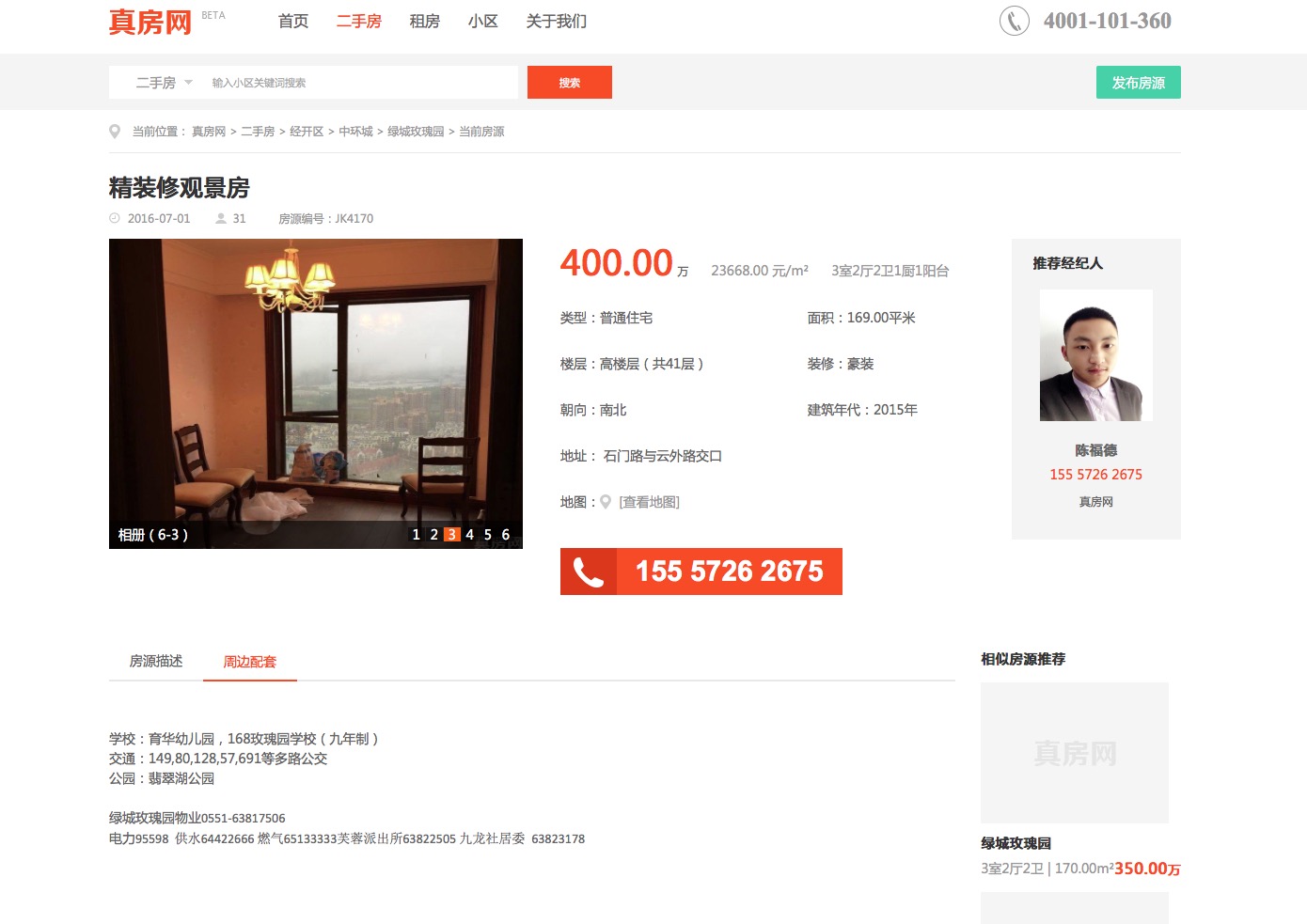Click the 400.00 万 listing price
Viewport: 1307px width, 924px height.
[624, 263]
